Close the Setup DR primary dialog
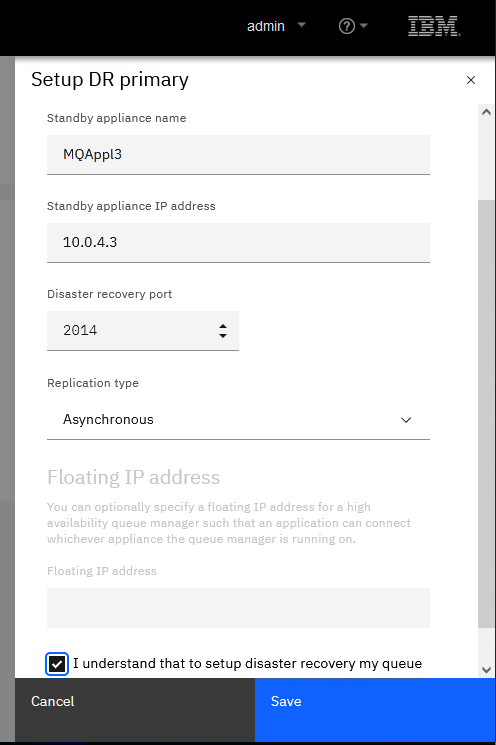The width and height of the screenshot is (496, 745). pyautogui.click(x=471, y=80)
